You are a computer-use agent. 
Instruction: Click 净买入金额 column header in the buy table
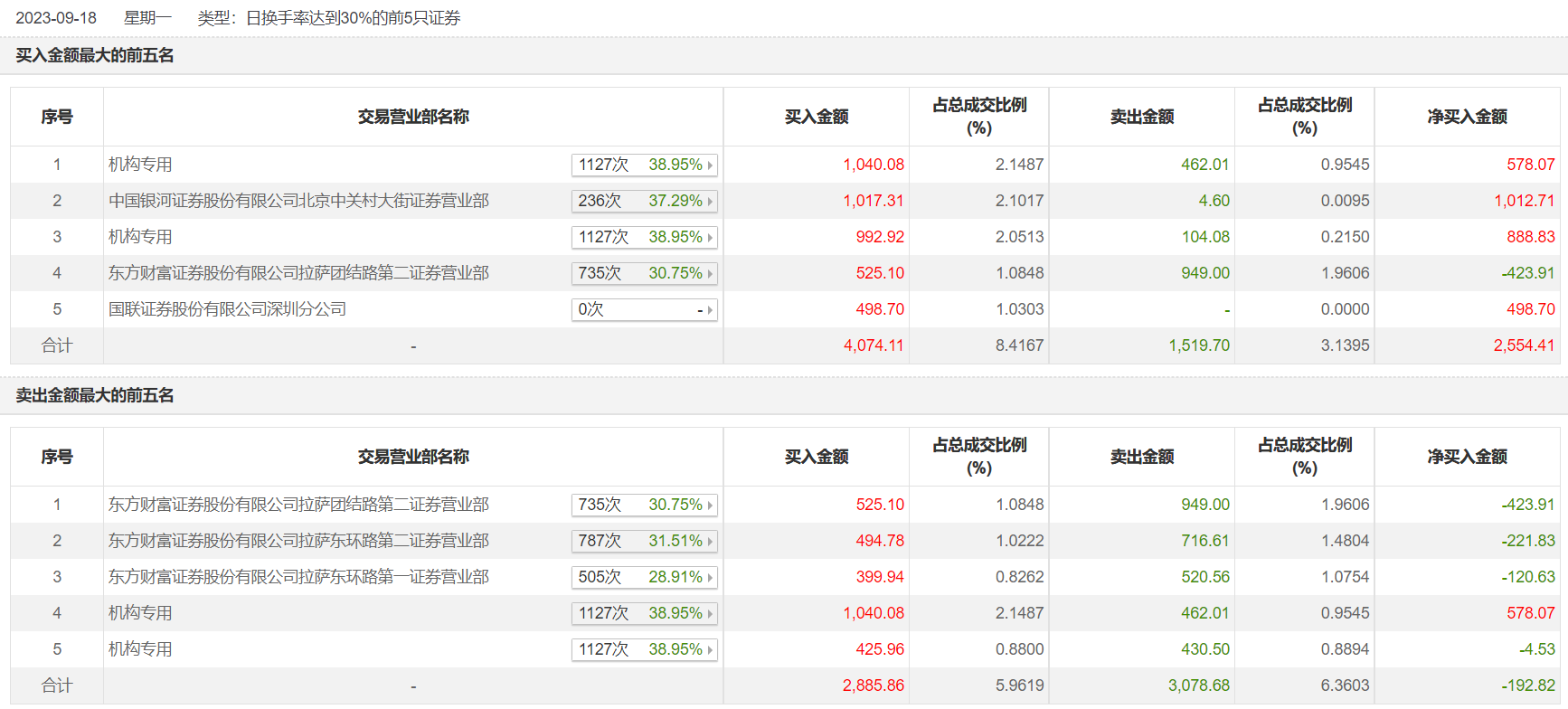click(1467, 117)
